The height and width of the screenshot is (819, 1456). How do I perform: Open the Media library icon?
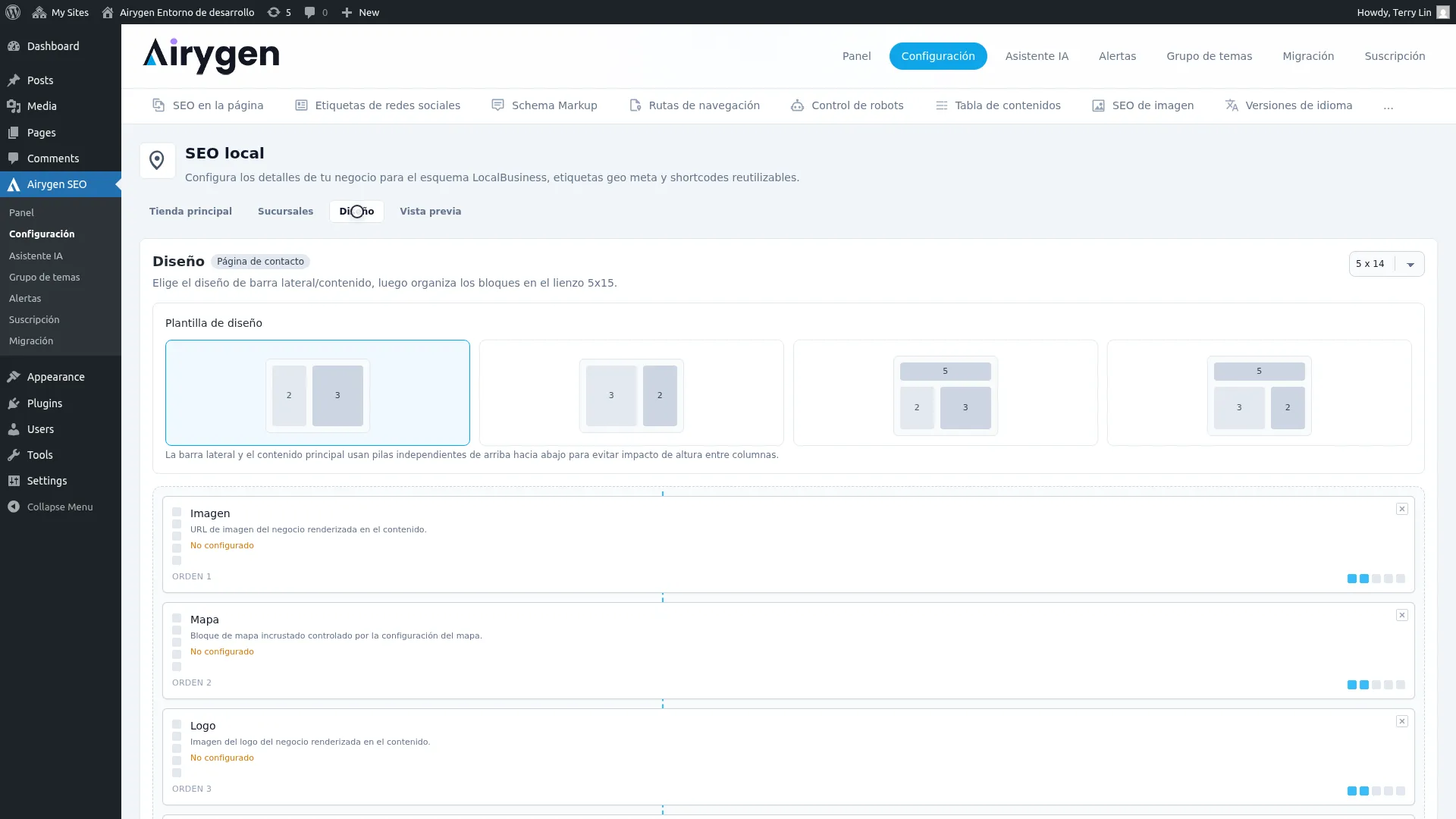point(14,106)
